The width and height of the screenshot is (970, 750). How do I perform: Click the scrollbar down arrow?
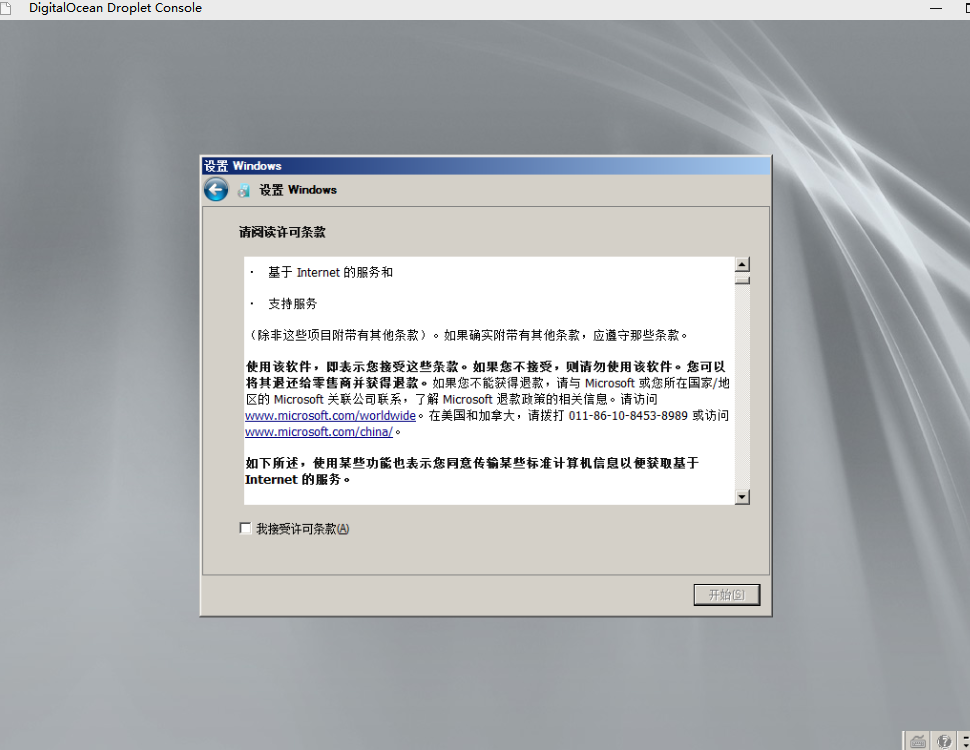pos(742,497)
